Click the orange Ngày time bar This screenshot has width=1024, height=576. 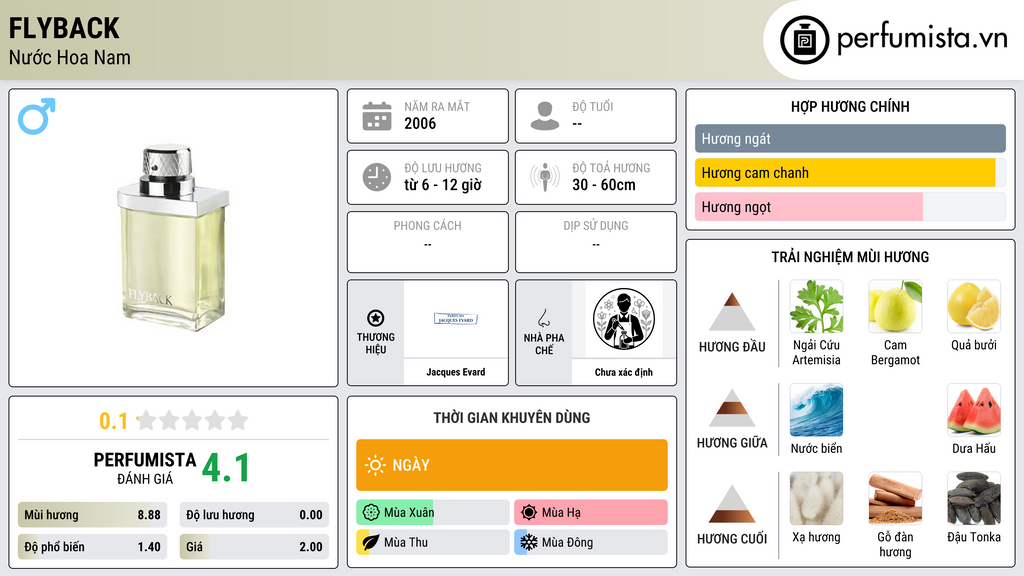tap(512, 465)
